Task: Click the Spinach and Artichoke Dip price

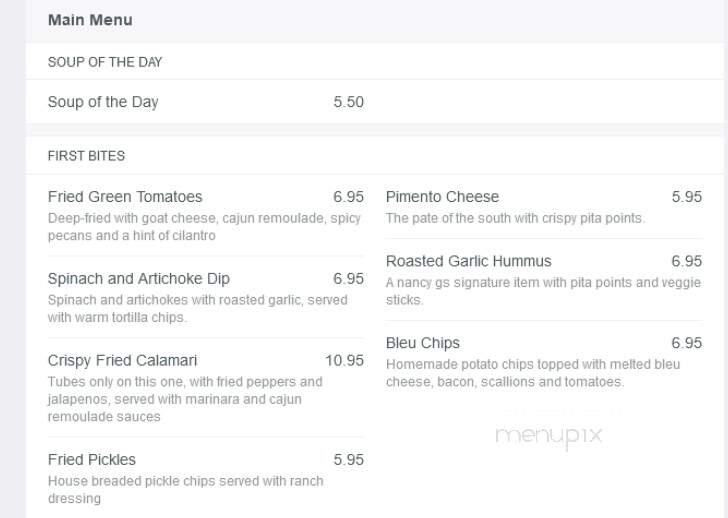Action: click(x=348, y=278)
